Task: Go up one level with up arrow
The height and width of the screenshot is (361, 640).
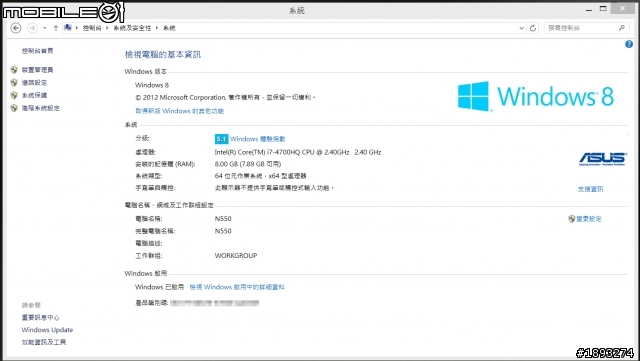Action: click(56, 28)
